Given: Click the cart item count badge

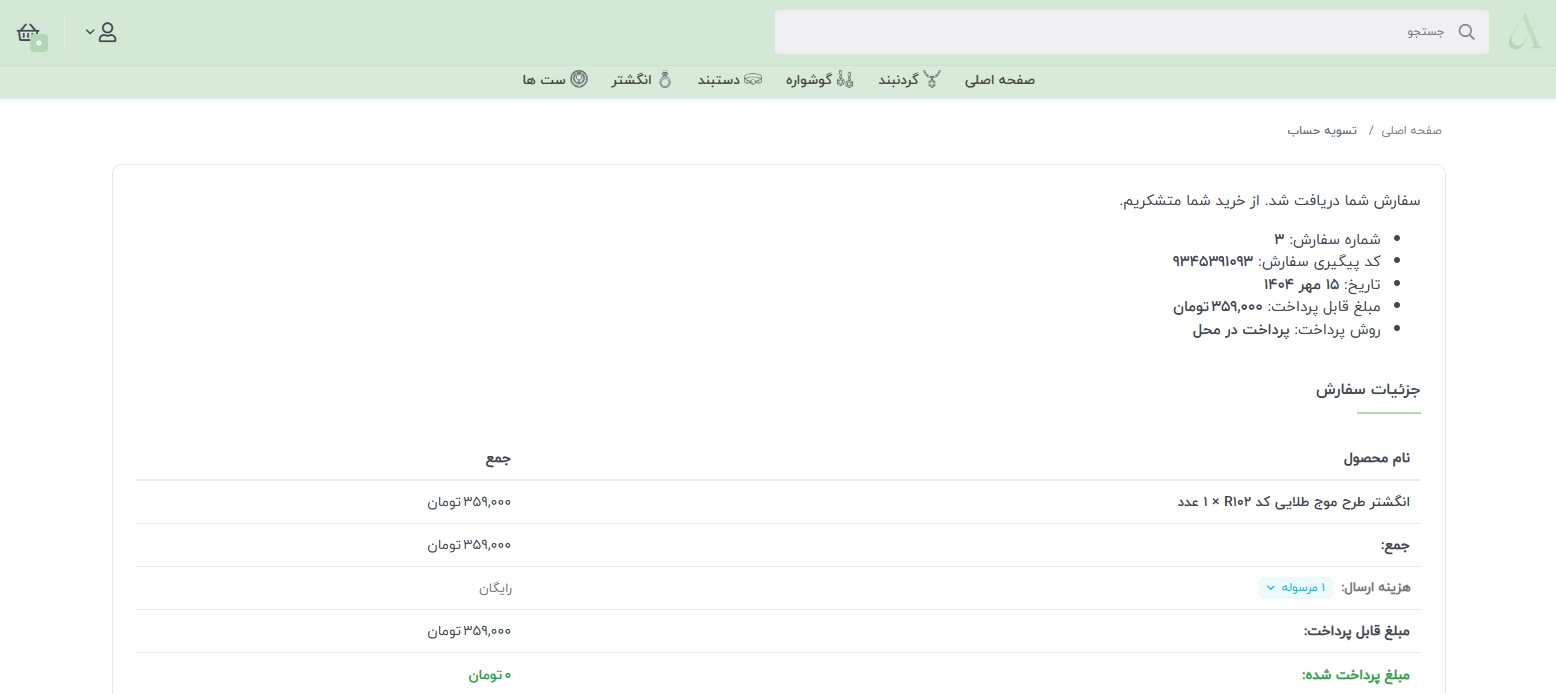Looking at the screenshot, I should pos(39,43).
